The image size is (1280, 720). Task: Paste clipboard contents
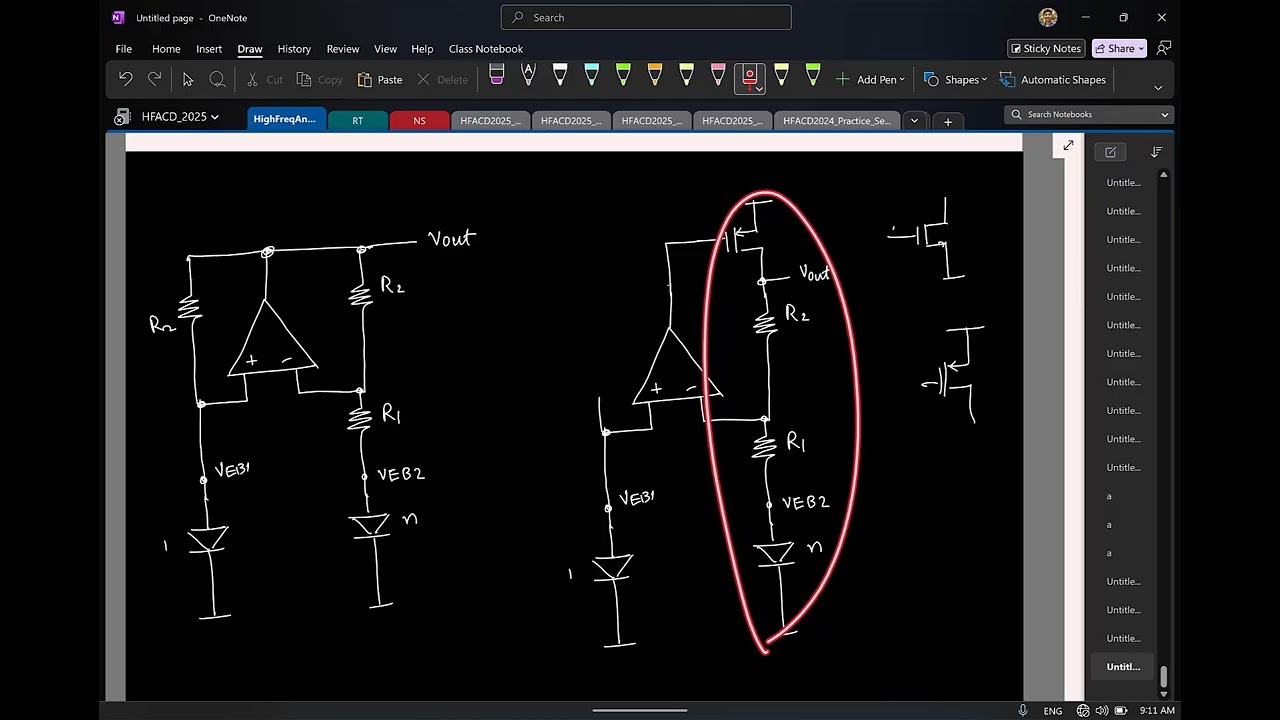tap(380, 79)
